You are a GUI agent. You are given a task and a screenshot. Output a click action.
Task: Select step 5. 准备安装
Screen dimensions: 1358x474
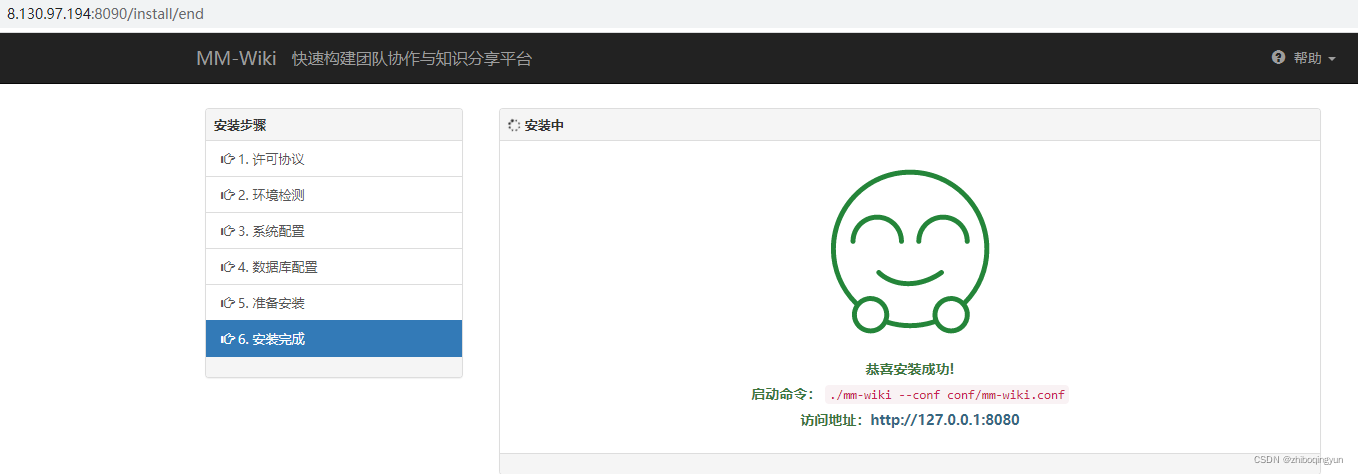pyautogui.click(x=334, y=303)
